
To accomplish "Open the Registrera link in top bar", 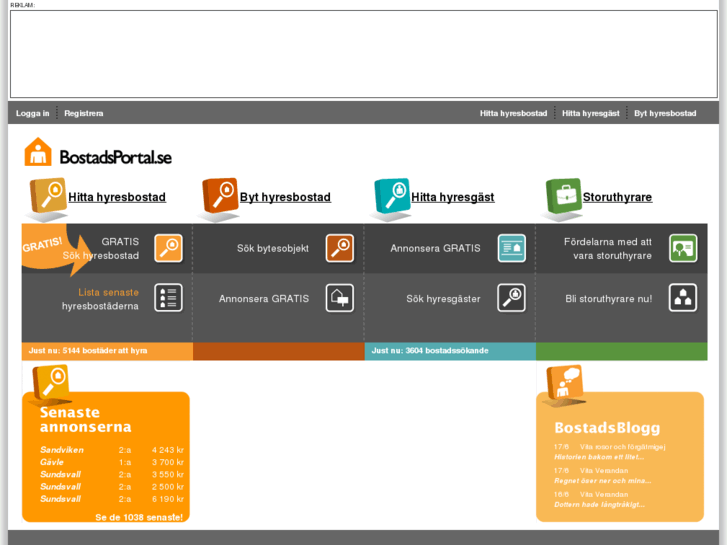I will click(x=83, y=113).
